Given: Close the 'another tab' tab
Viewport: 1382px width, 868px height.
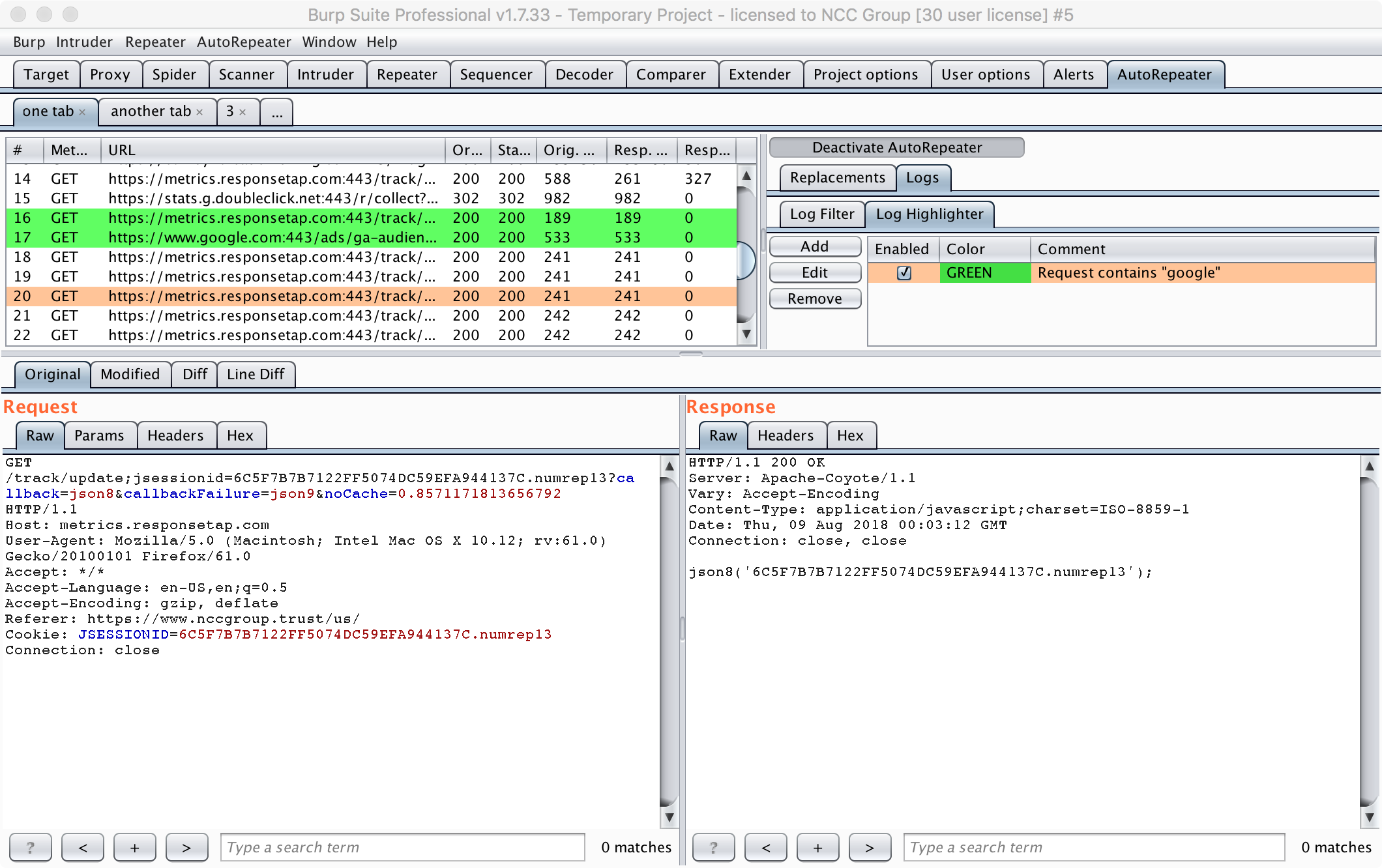Looking at the screenshot, I should pos(199,112).
